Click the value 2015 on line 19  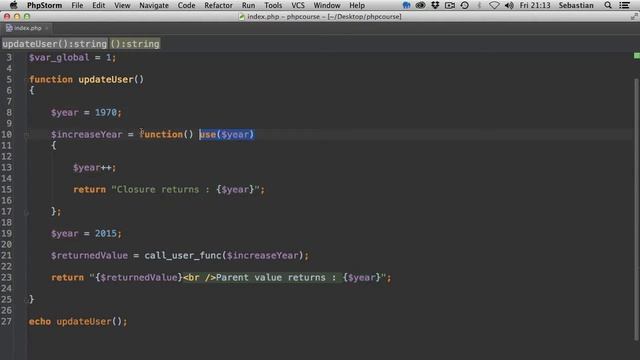(x=106, y=233)
